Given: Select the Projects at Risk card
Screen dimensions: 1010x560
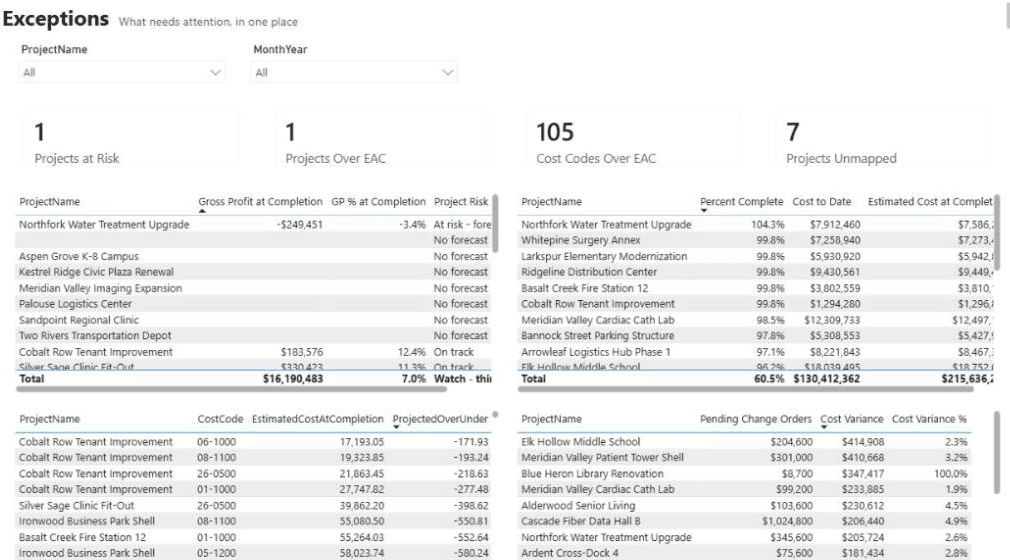Looking at the screenshot, I should [x=131, y=140].
